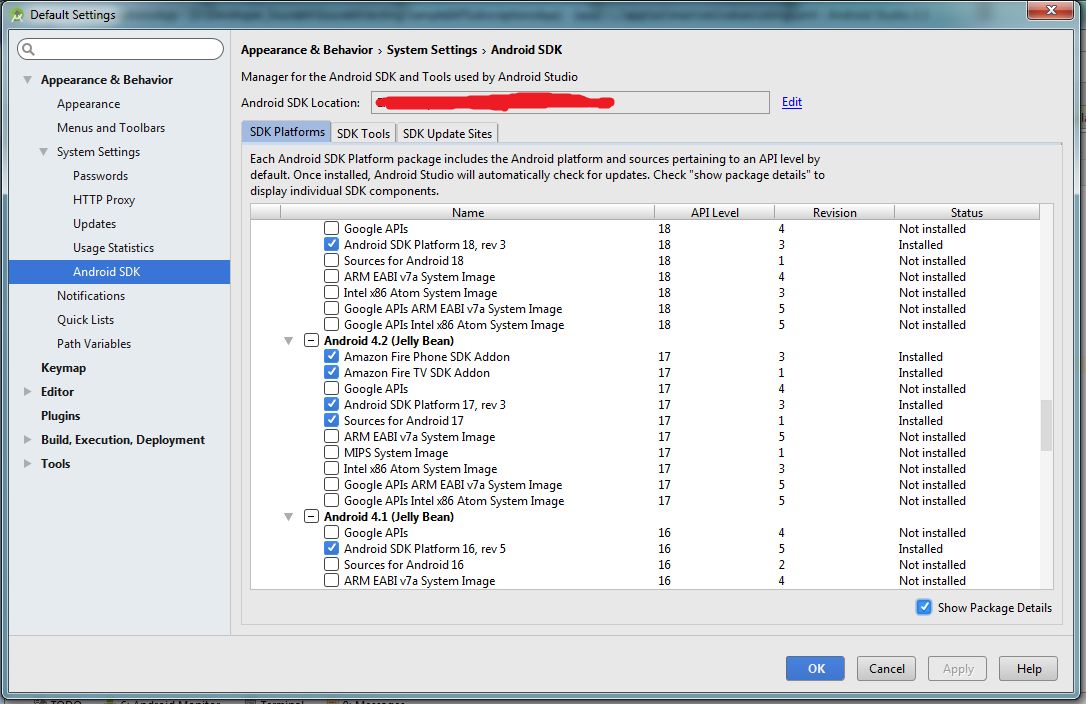1086x704 pixels.
Task: Collapse Android 4.1 (Jelly Bean) group arrow
Action: [x=289, y=517]
